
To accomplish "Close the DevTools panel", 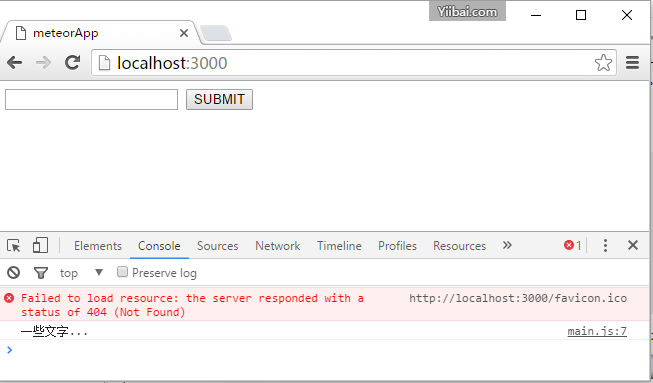I will point(633,245).
